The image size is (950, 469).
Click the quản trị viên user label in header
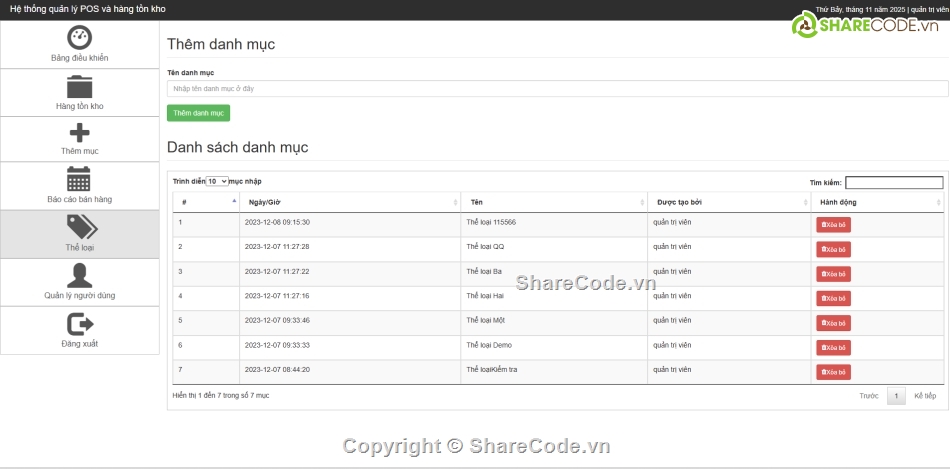click(929, 10)
